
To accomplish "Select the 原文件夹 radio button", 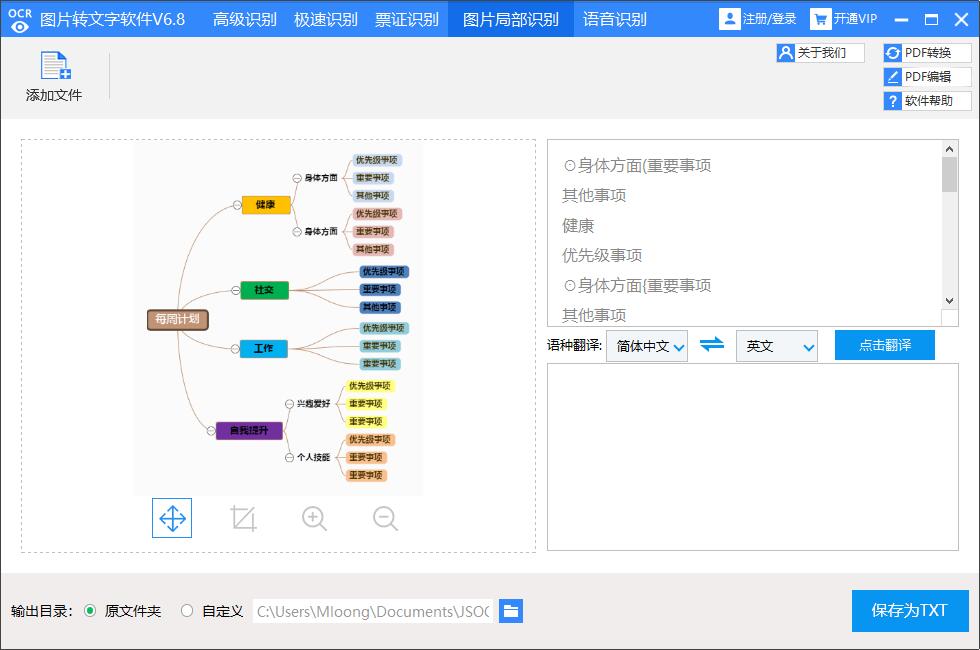I will pyautogui.click(x=90, y=611).
